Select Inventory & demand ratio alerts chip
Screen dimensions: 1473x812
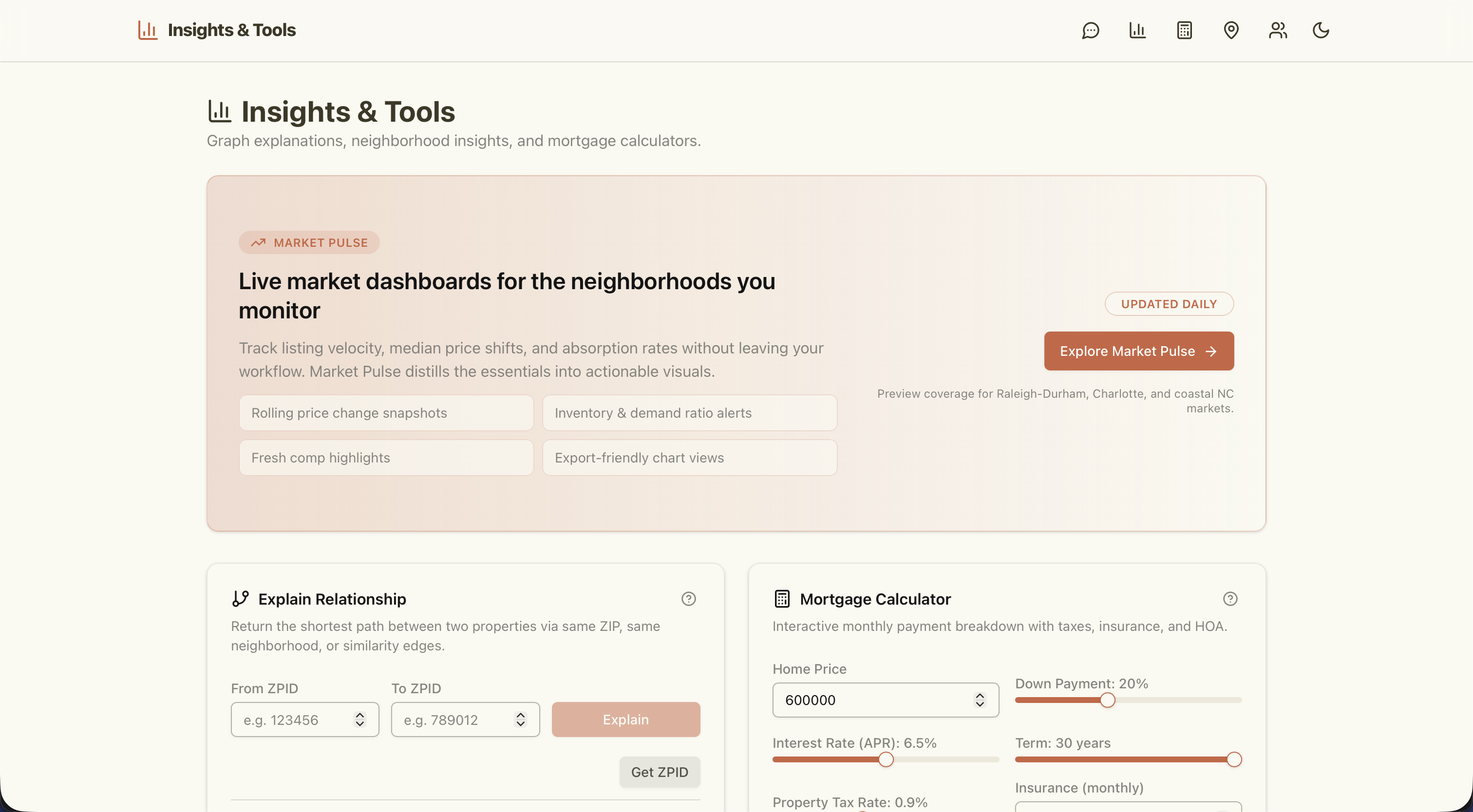(x=690, y=413)
